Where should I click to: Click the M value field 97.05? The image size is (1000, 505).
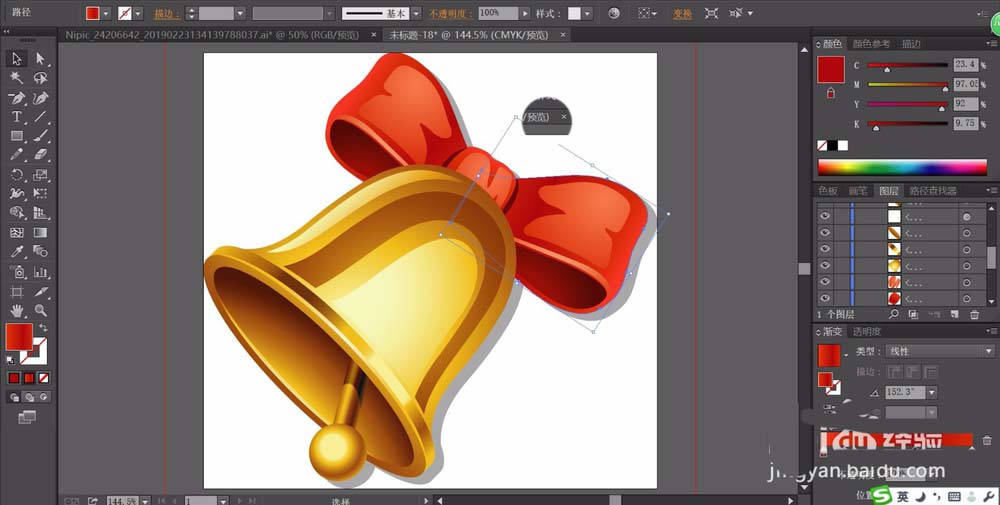(x=966, y=84)
